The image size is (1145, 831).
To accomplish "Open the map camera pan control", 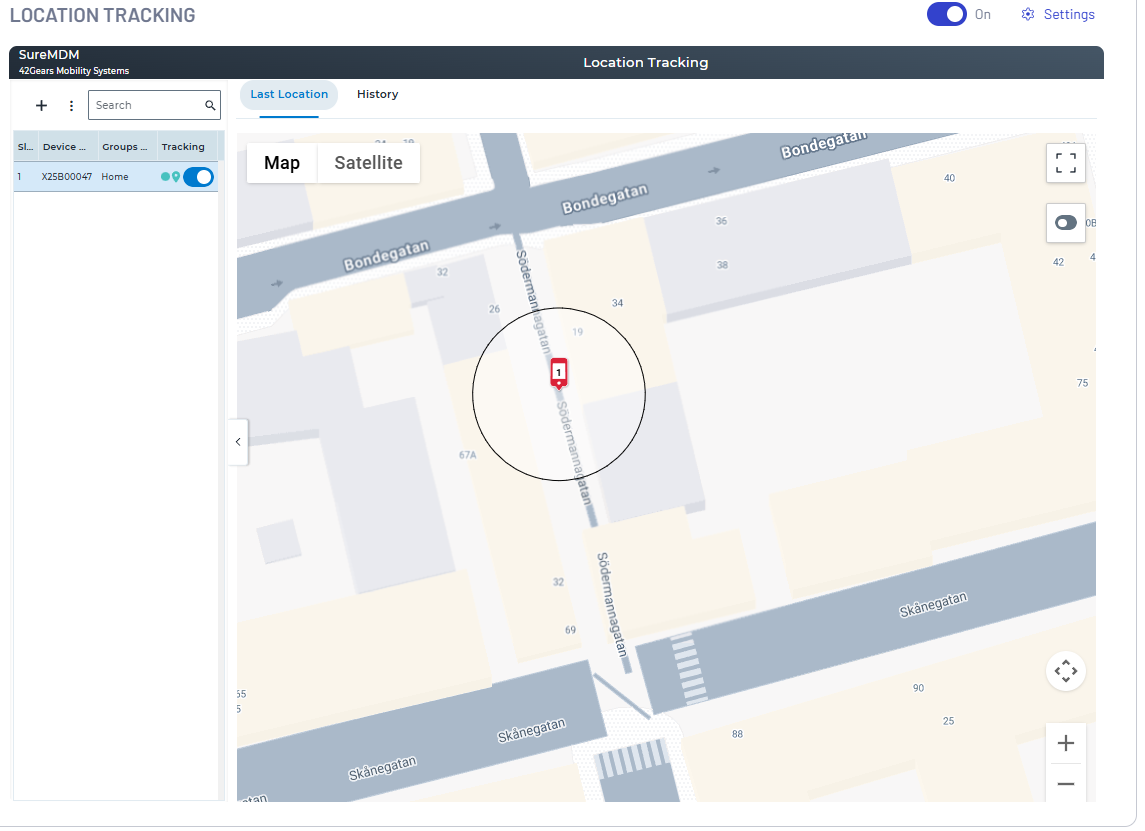I will tap(1065, 671).
